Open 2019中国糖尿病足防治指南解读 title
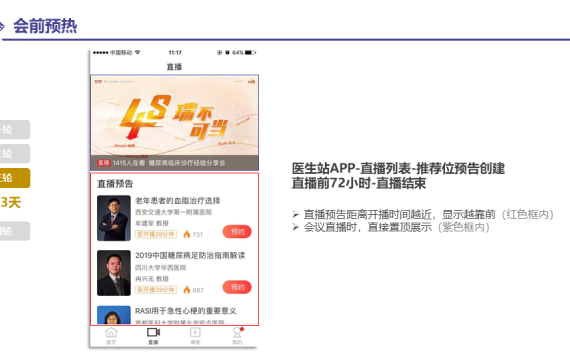The image size is (570, 360). pyautogui.click(x=190, y=256)
